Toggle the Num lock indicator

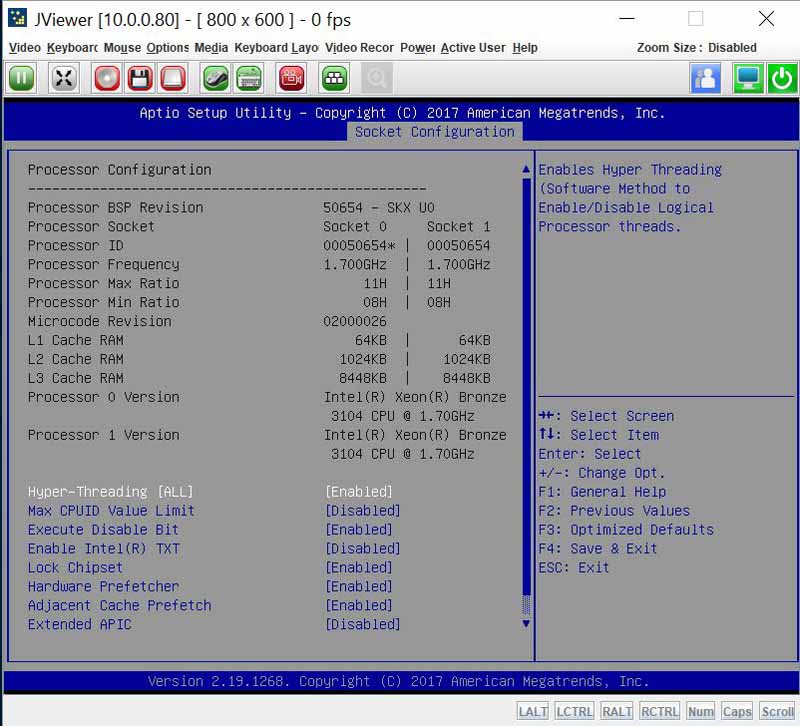701,711
